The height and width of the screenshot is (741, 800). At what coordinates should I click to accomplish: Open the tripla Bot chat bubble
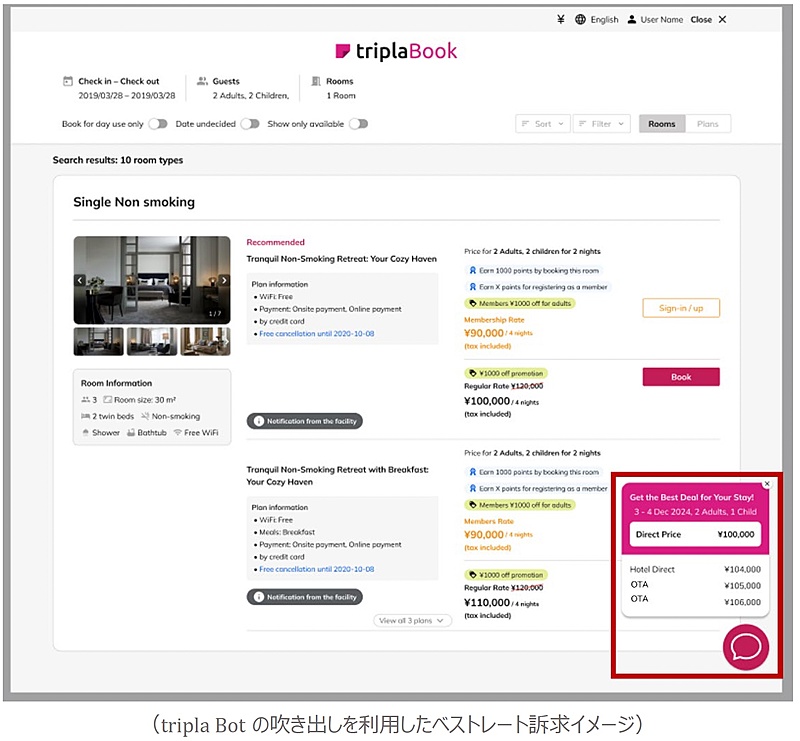(x=746, y=647)
